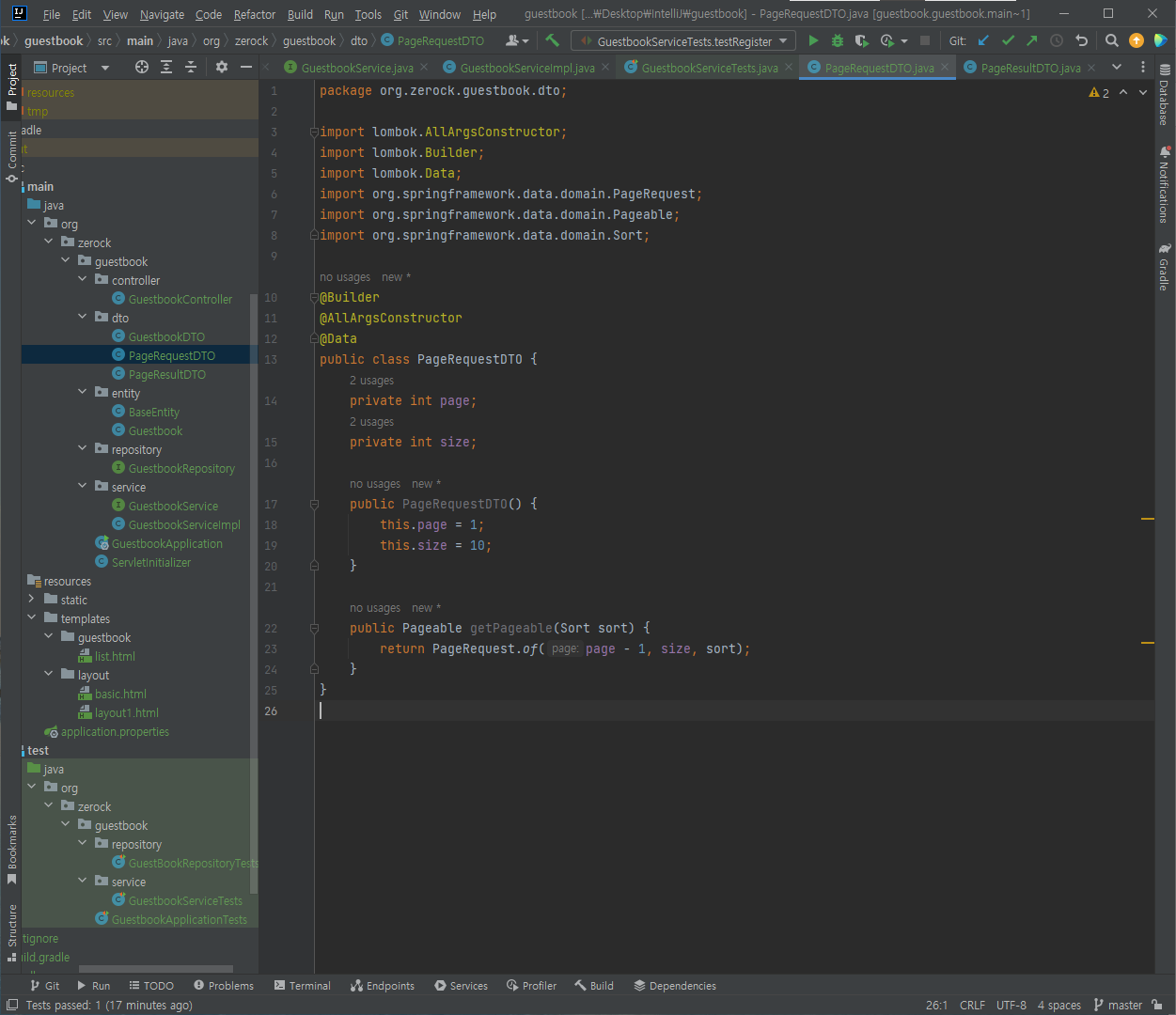Click dto breadcrumb in navigation bar
This screenshot has height=1015, width=1176.
[x=359, y=40]
